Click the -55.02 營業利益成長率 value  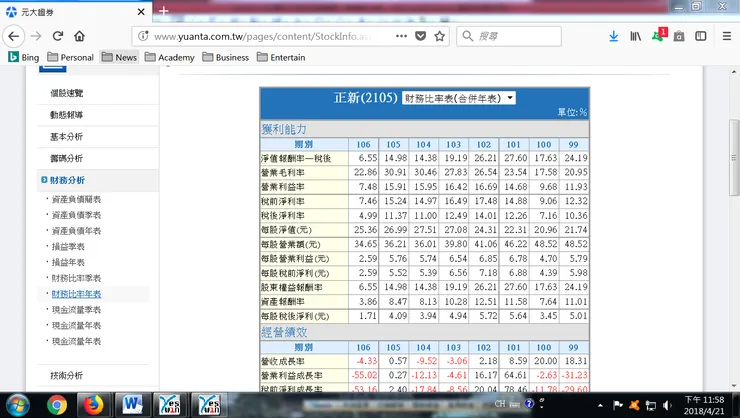(364, 376)
